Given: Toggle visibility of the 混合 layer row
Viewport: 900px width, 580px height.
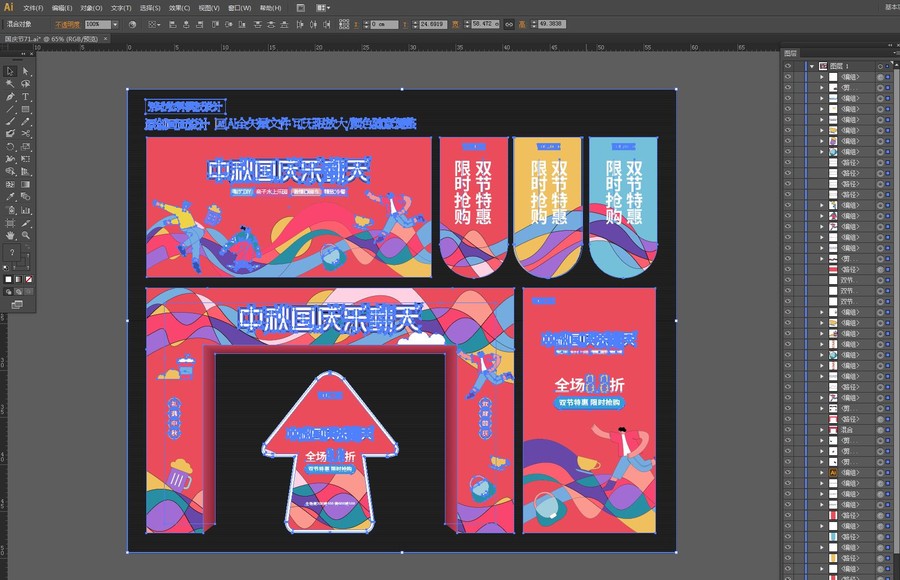Looking at the screenshot, I should click(x=788, y=430).
